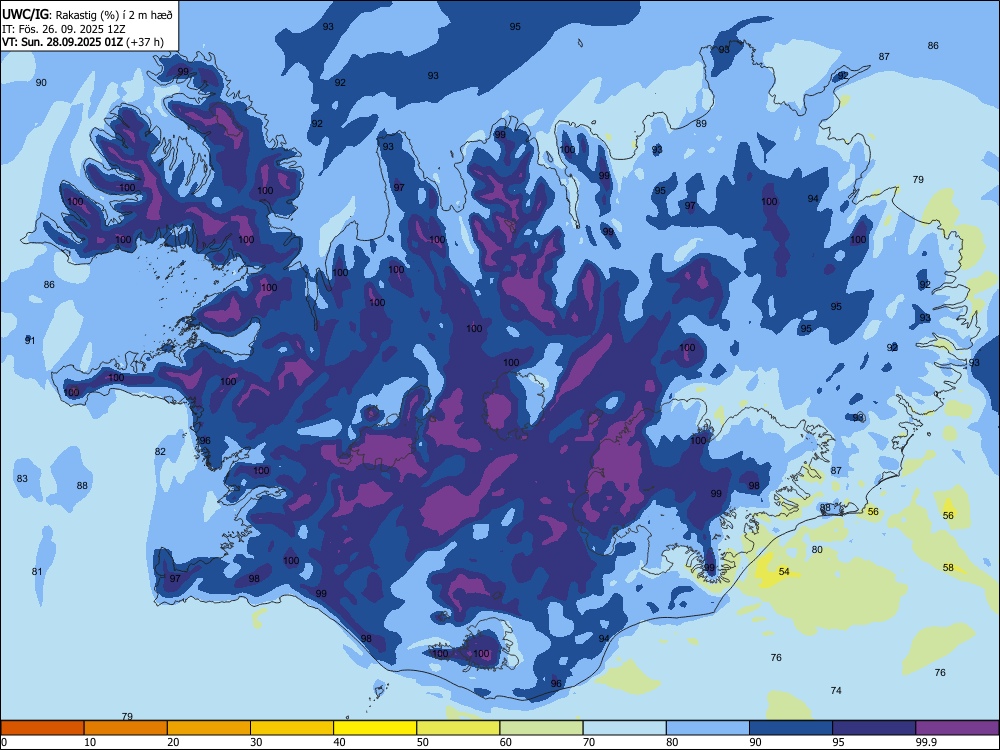Click the 10–20 orange legend swatch

pyautogui.click(x=126, y=728)
